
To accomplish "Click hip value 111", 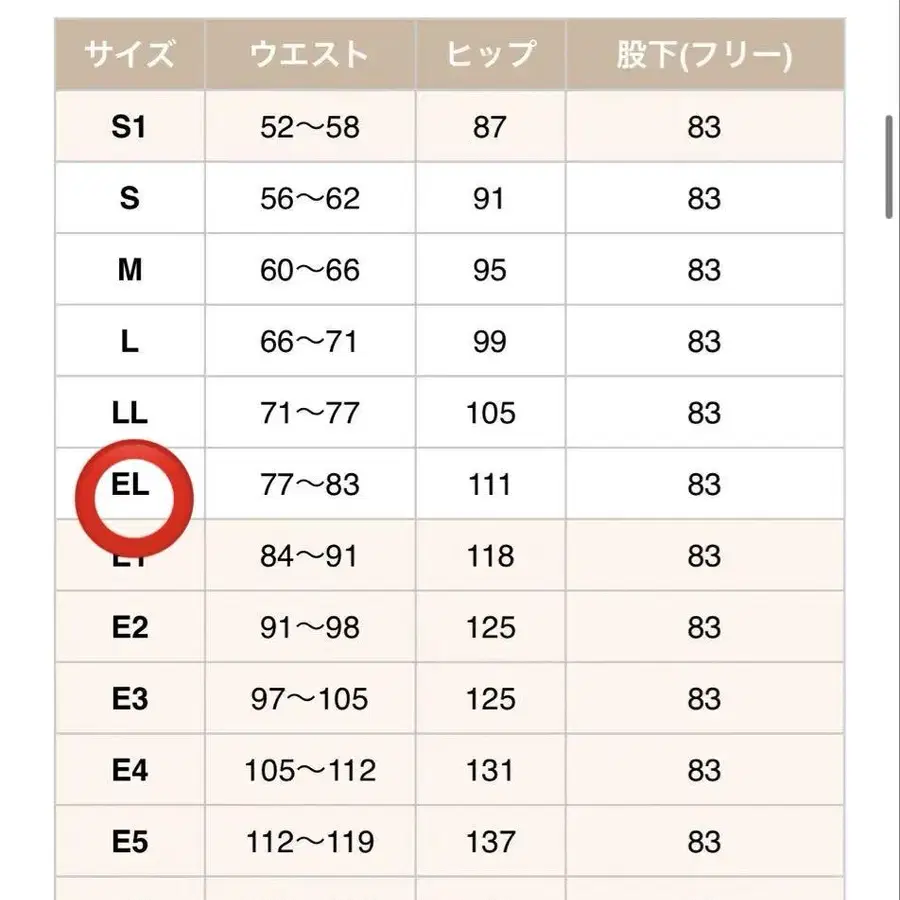I will click(x=490, y=485).
